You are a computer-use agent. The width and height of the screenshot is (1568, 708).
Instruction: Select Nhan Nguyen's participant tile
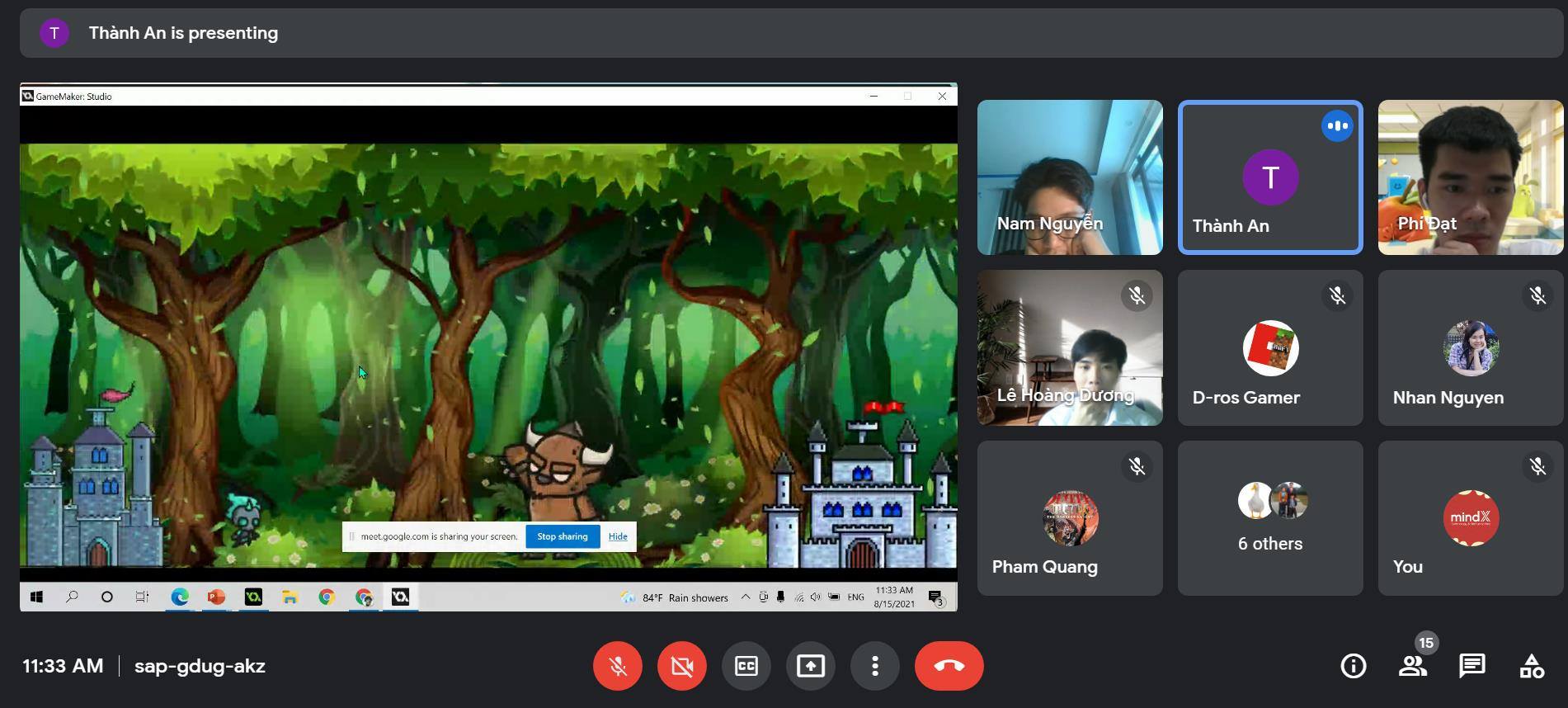[1471, 348]
